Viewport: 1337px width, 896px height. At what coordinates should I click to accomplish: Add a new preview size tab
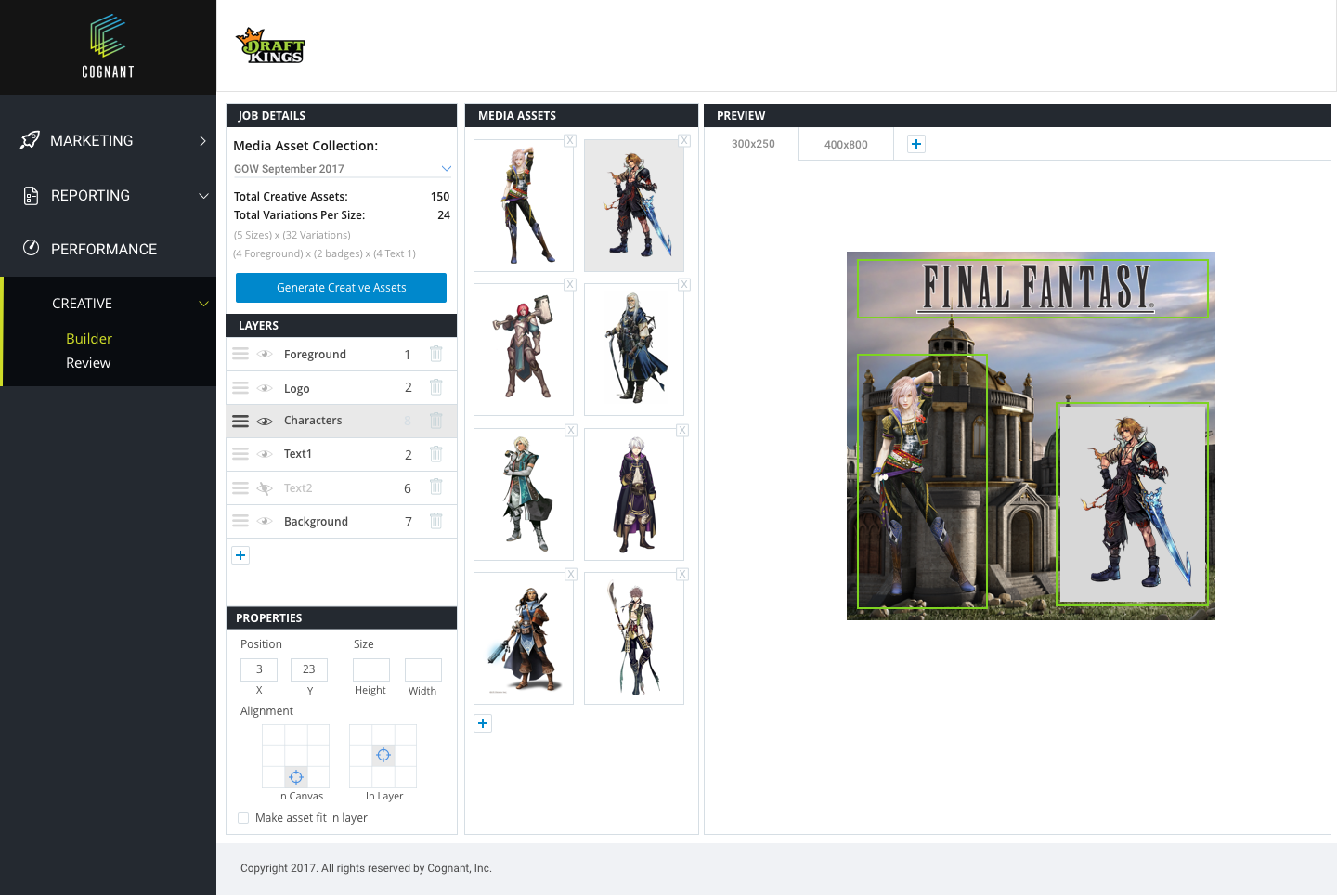tap(916, 144)
